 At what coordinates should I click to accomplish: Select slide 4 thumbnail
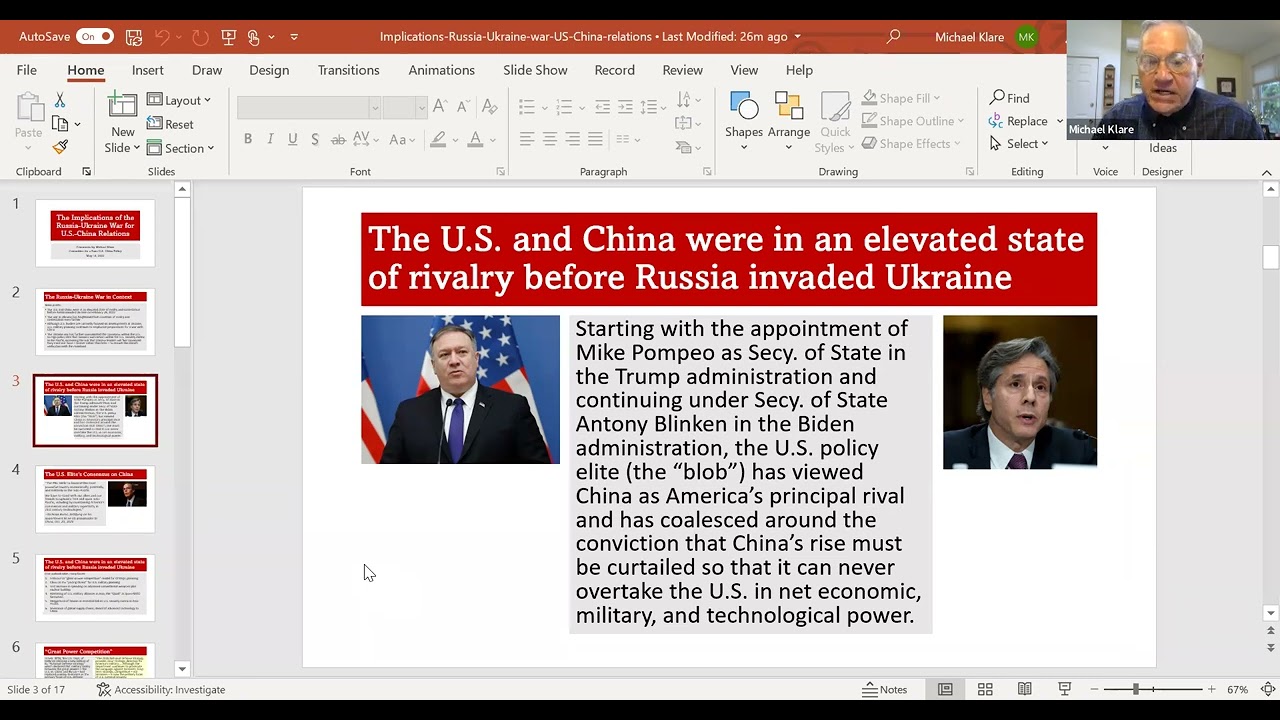[x=95, y=499]
